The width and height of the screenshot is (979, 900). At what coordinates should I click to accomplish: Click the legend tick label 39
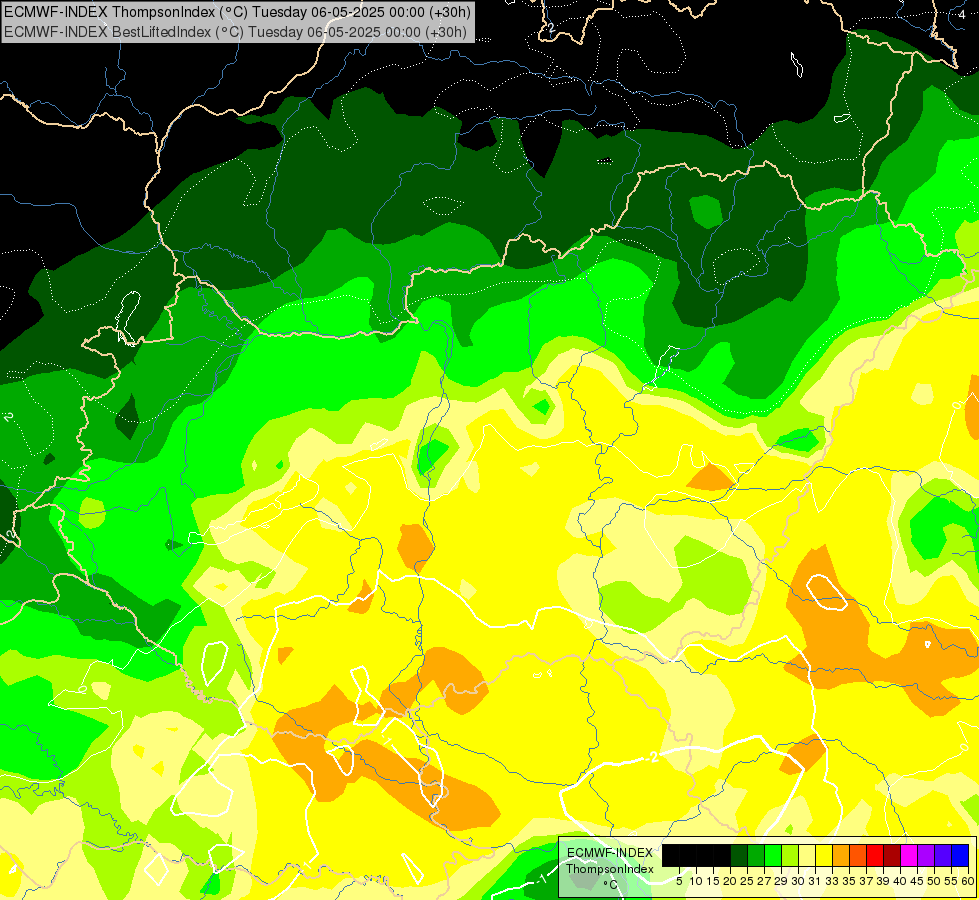883,881
